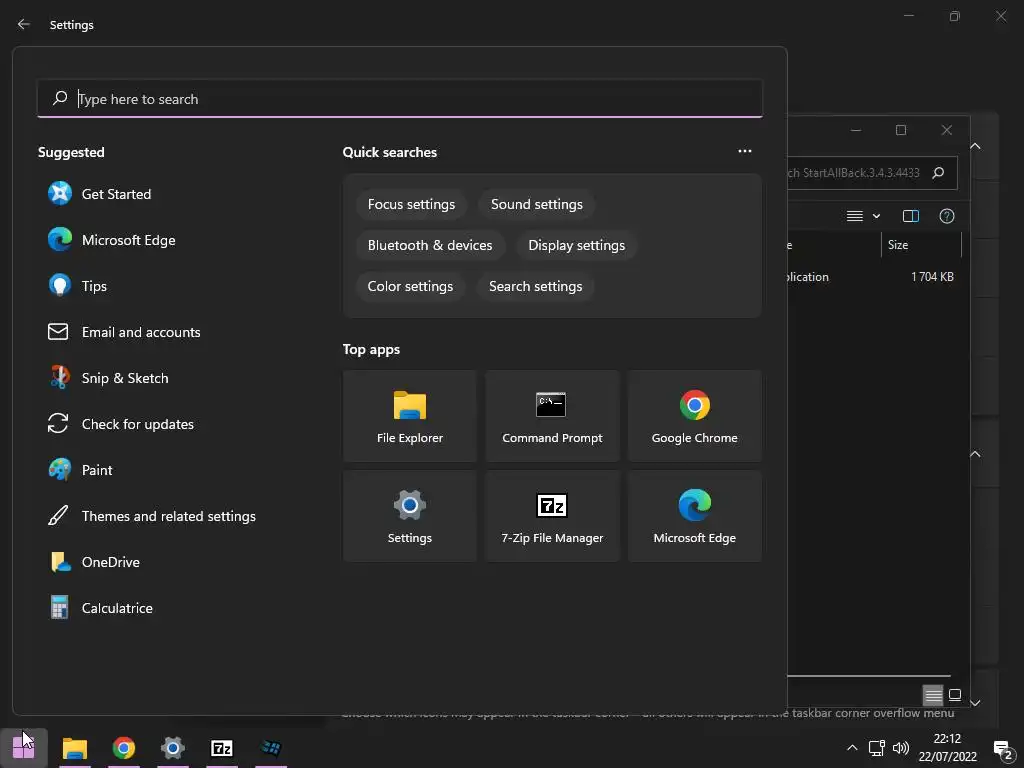Launch Calculatrice calculator app
The height and width of the screenshot is (768, 1024).
(100, 608)
